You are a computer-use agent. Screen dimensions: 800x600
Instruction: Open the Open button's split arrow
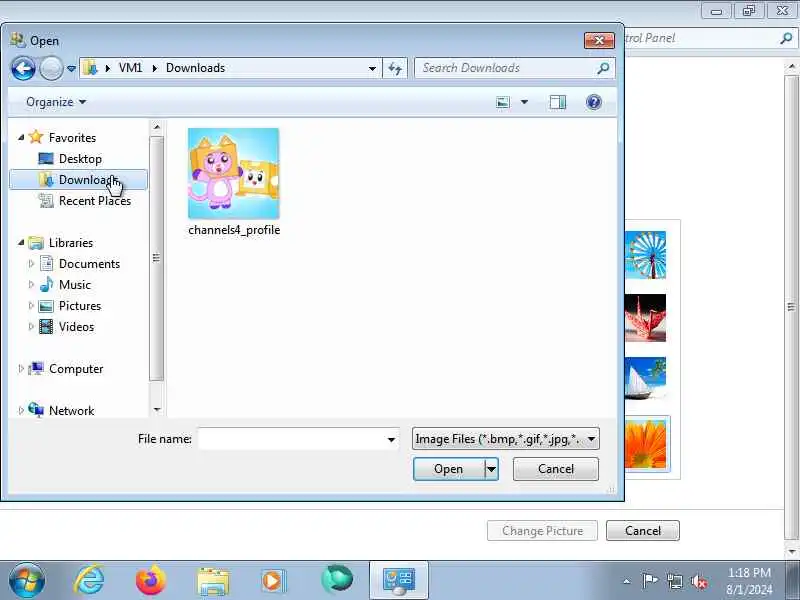click(x=491, y=469)
